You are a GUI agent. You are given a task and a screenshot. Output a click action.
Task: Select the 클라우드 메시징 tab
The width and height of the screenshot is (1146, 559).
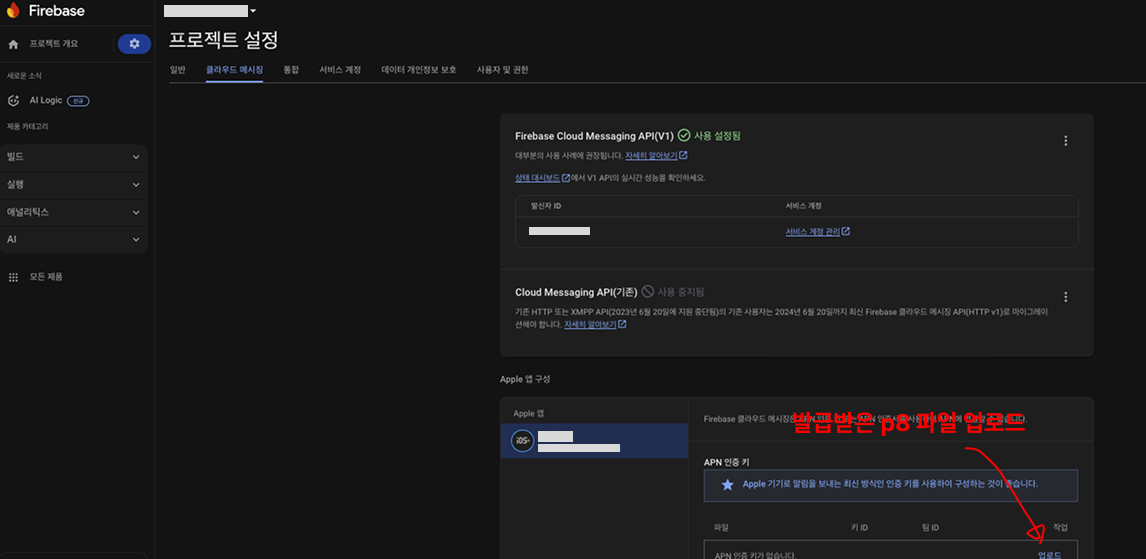[x=235, y=70]
